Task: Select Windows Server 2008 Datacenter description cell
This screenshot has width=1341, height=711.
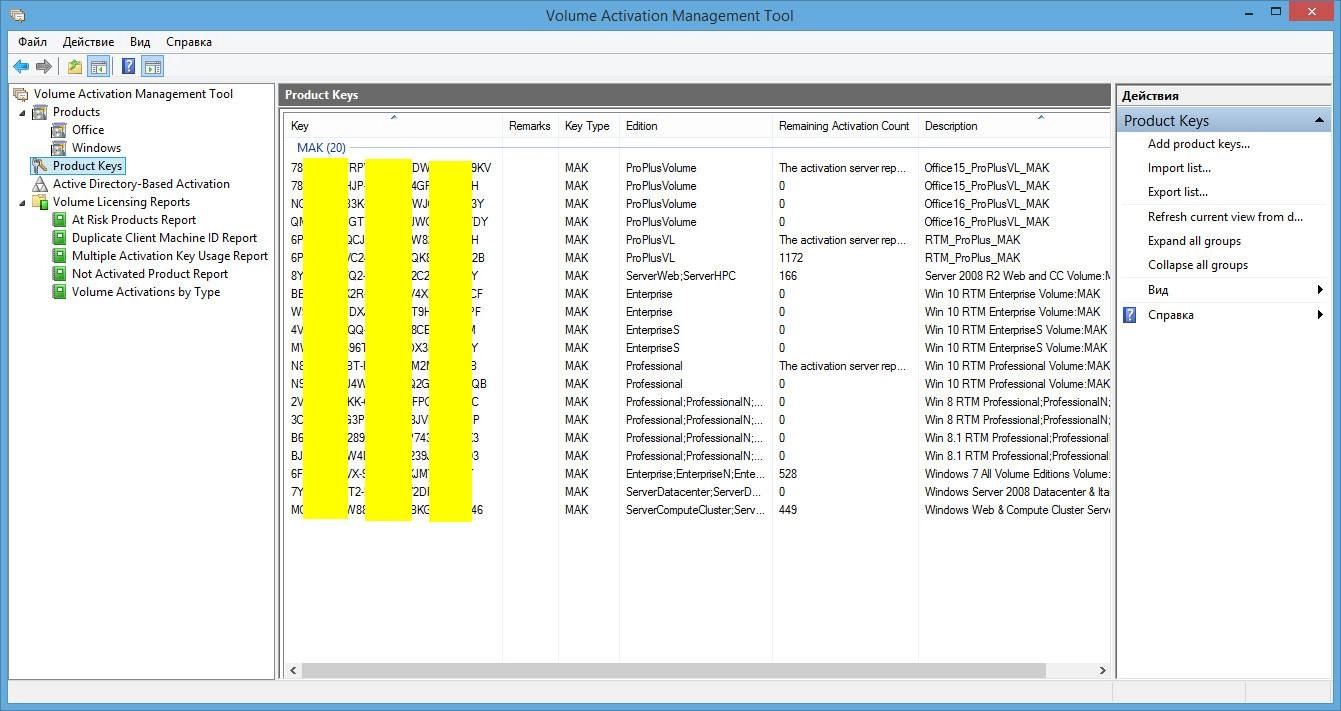Action: coord(1017,492)
